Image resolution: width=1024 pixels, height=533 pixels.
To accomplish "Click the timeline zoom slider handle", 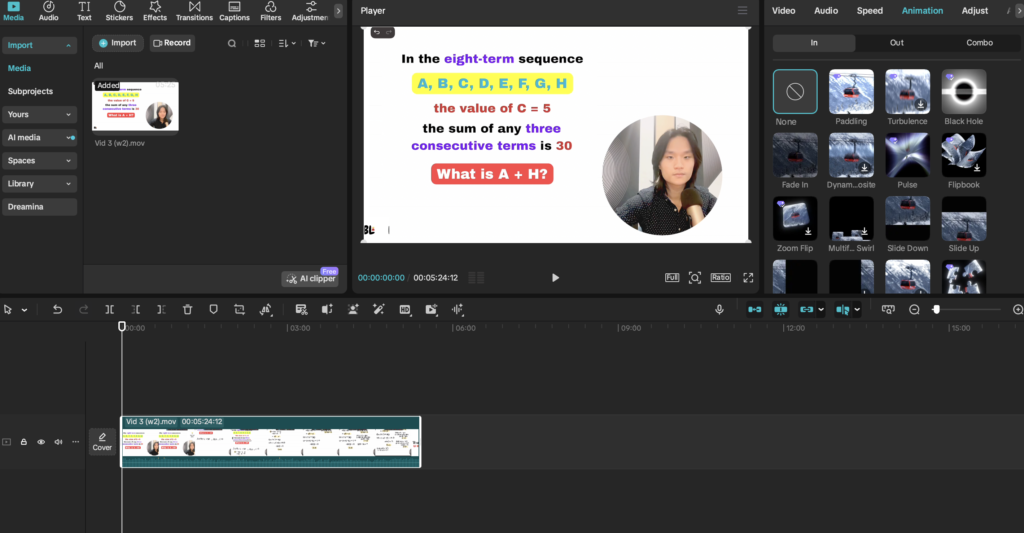I will point(936,310).
